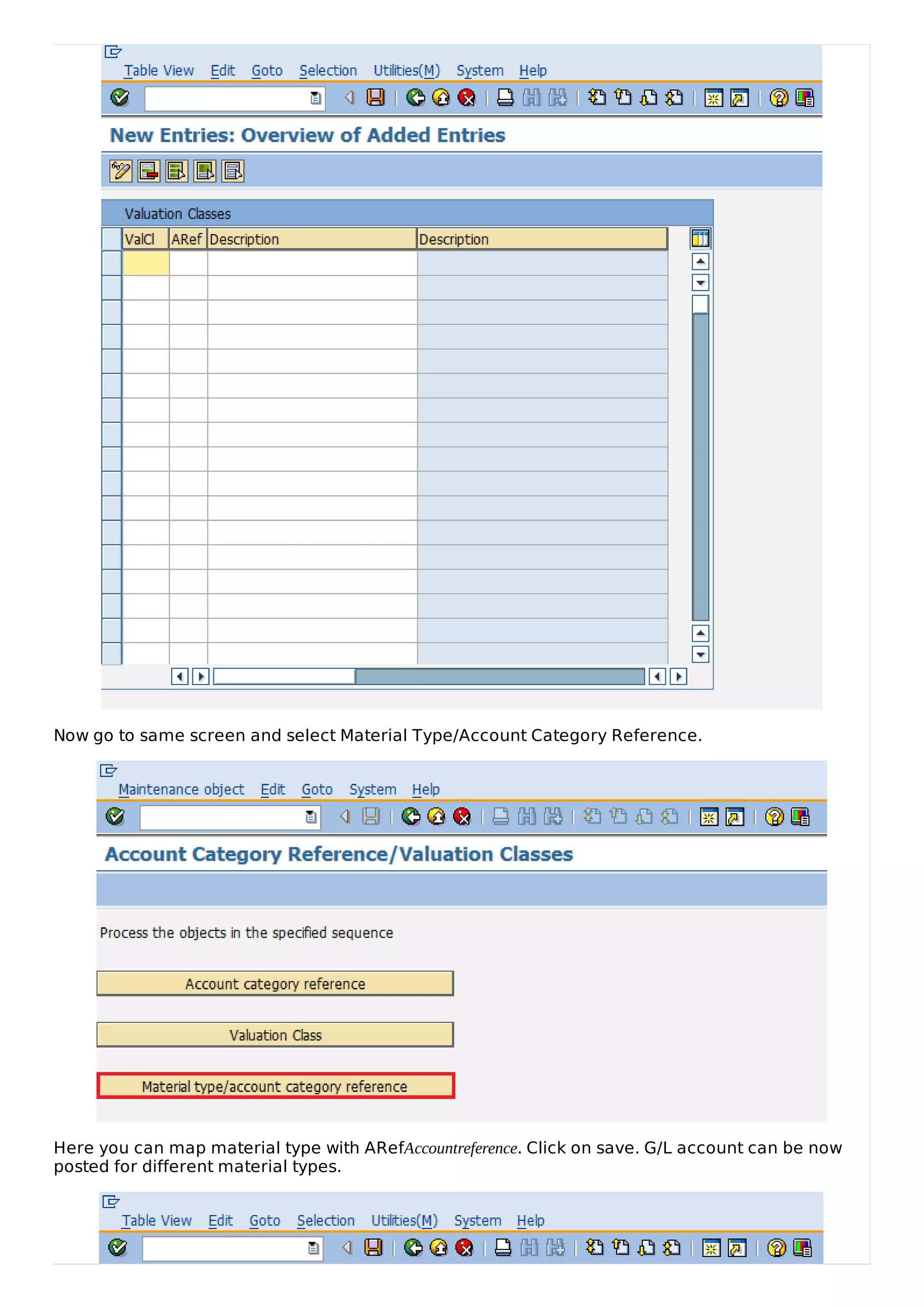Click Select Block icon in application toolbar

205,171
